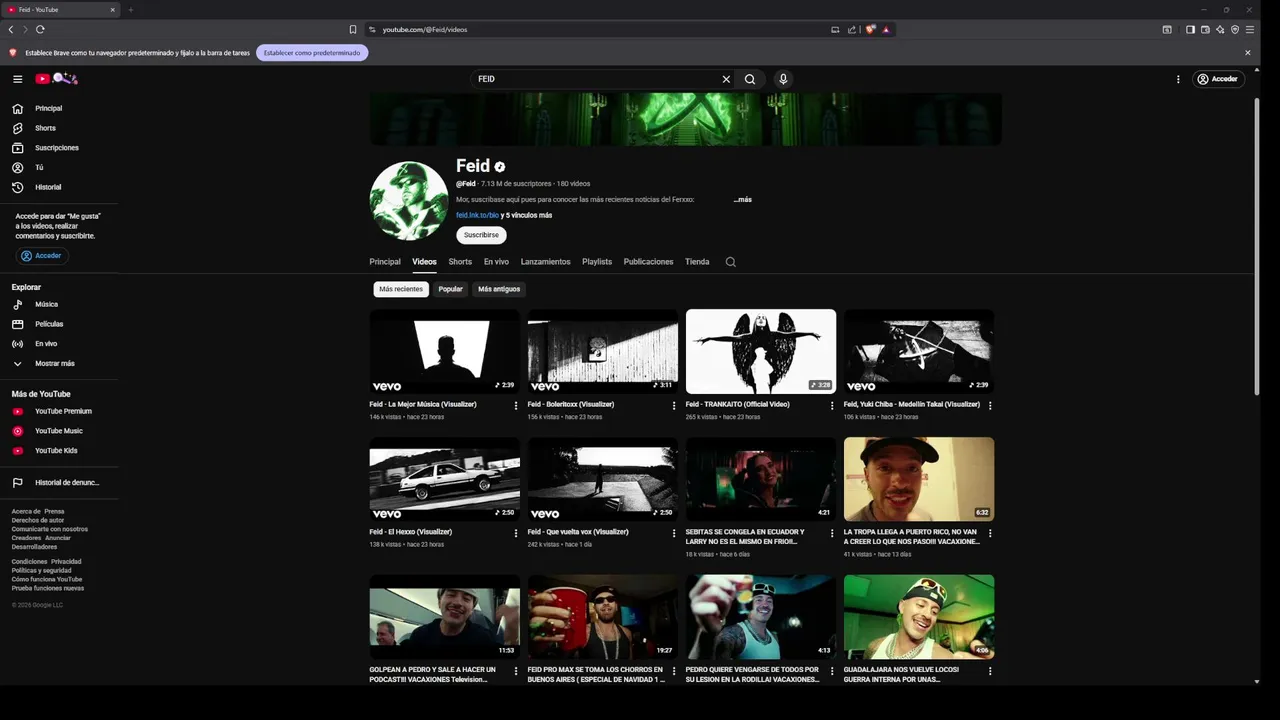Image resolution: width=1280 pixels, height=720 pixels.
Task: Open options for Boleritoxx video
Action: pyautogui.click(x=674, y=406)
